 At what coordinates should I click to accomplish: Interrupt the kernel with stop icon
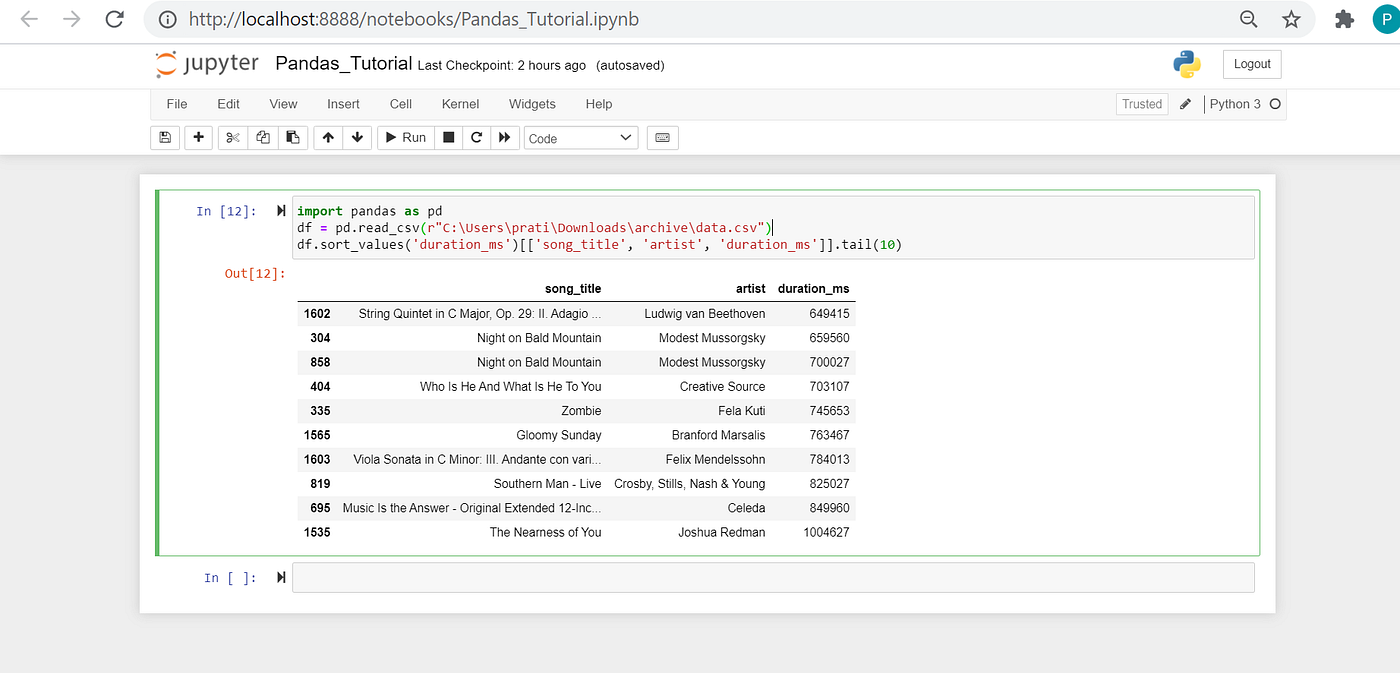448,137
